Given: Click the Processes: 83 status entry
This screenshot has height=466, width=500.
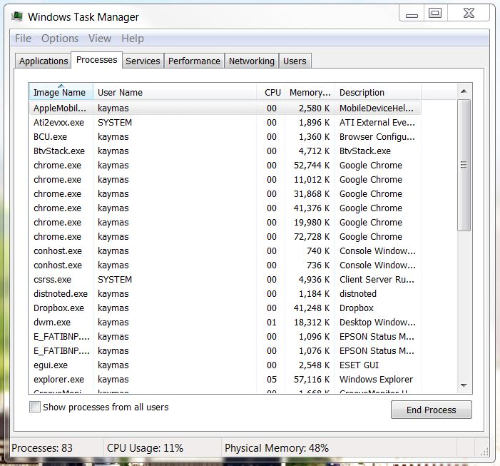Looking at the screenshot, I should (42, 448).
